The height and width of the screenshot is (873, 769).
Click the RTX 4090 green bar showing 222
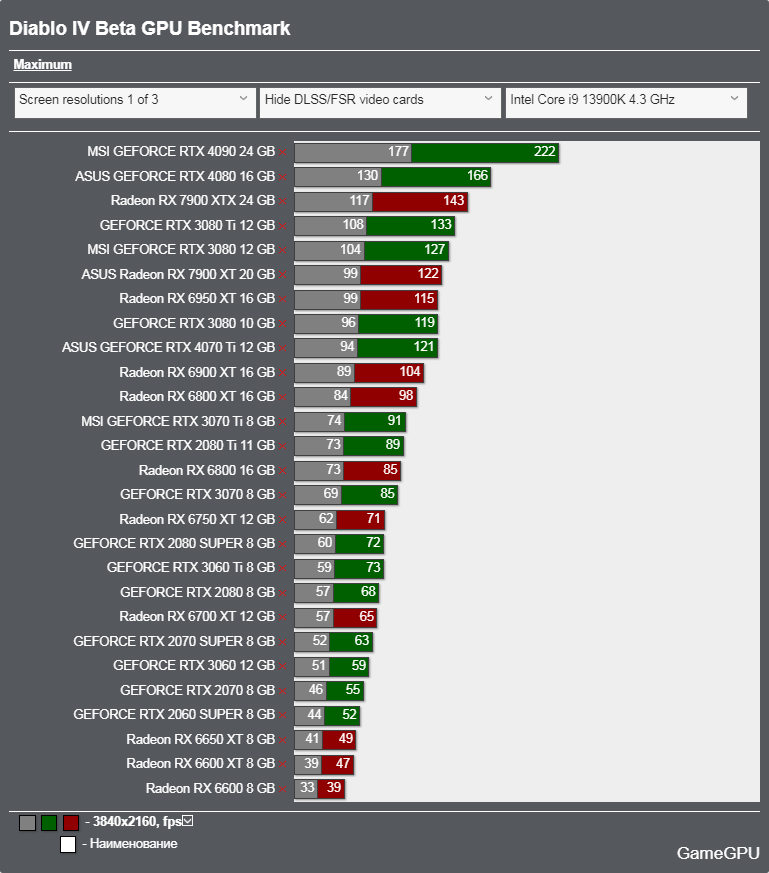coord(485,152)
